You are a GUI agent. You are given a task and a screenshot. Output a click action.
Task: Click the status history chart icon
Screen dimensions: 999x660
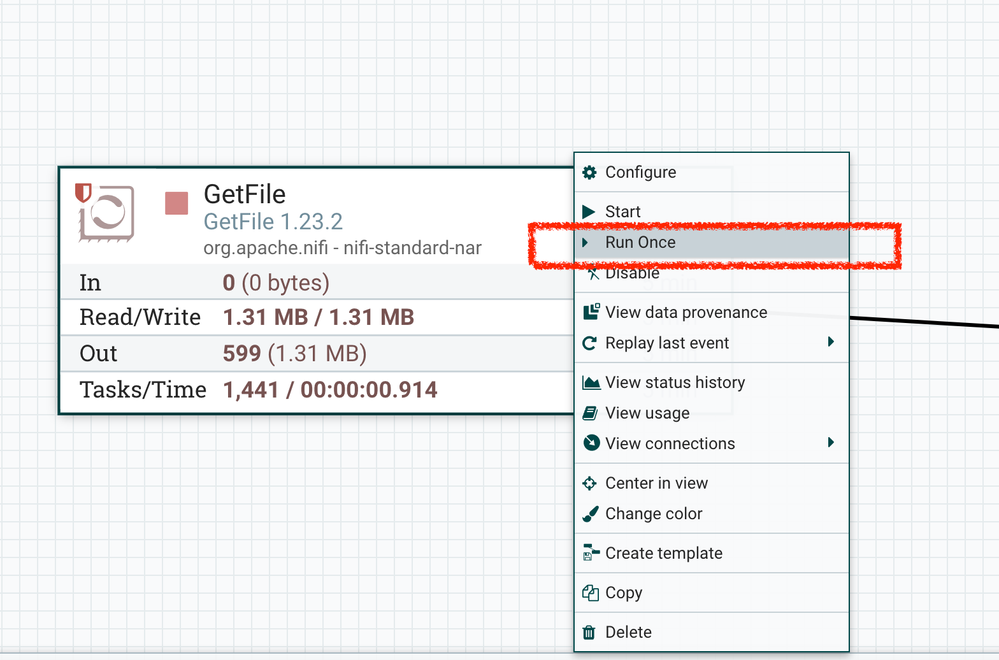tap(591, 382)
